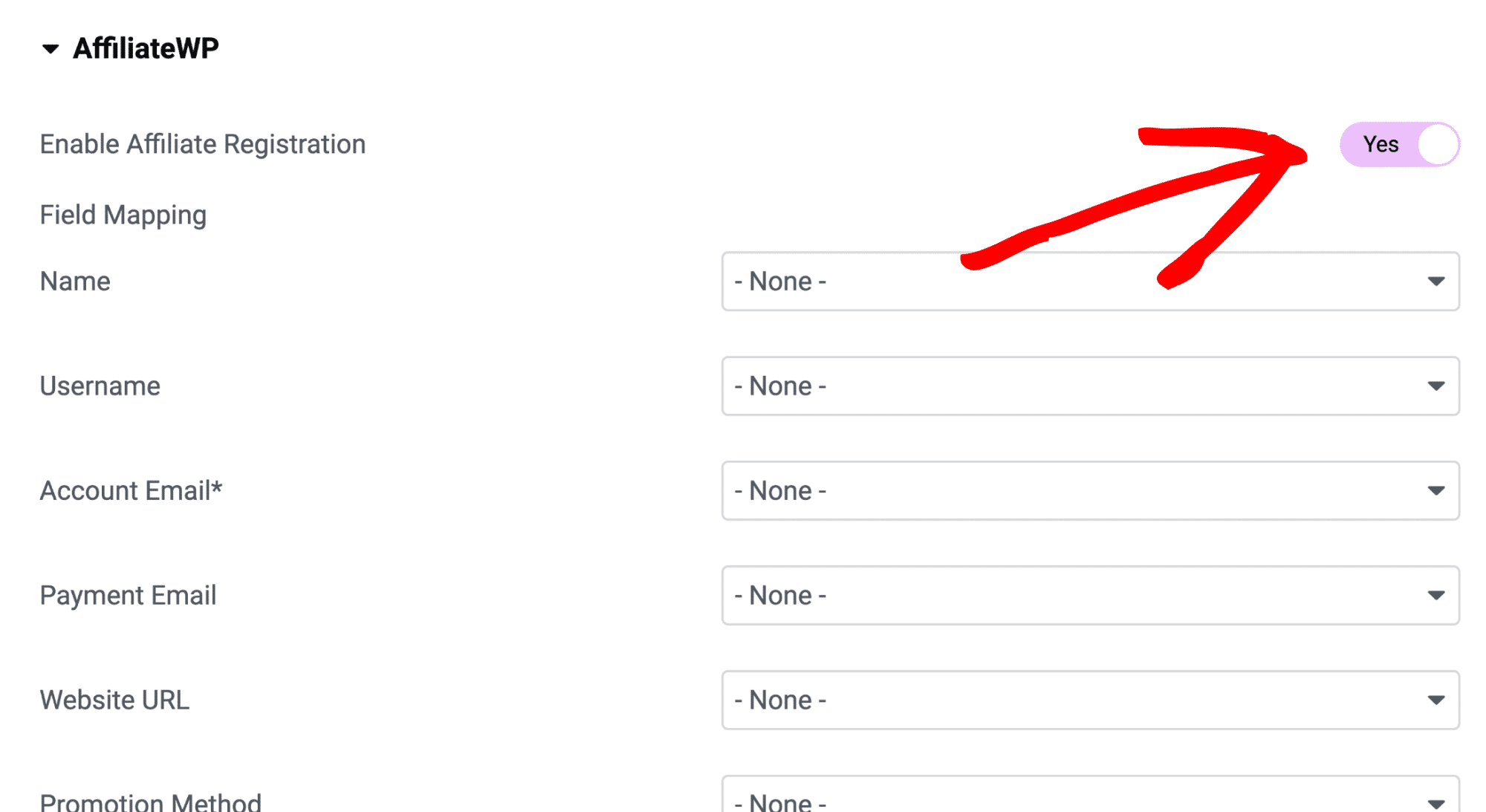Image resolution: width=1486 pixels, height=812 pixels.
Task: Toggle Enable Affiliate Registration to Yes
Action: coord(1400,143)
